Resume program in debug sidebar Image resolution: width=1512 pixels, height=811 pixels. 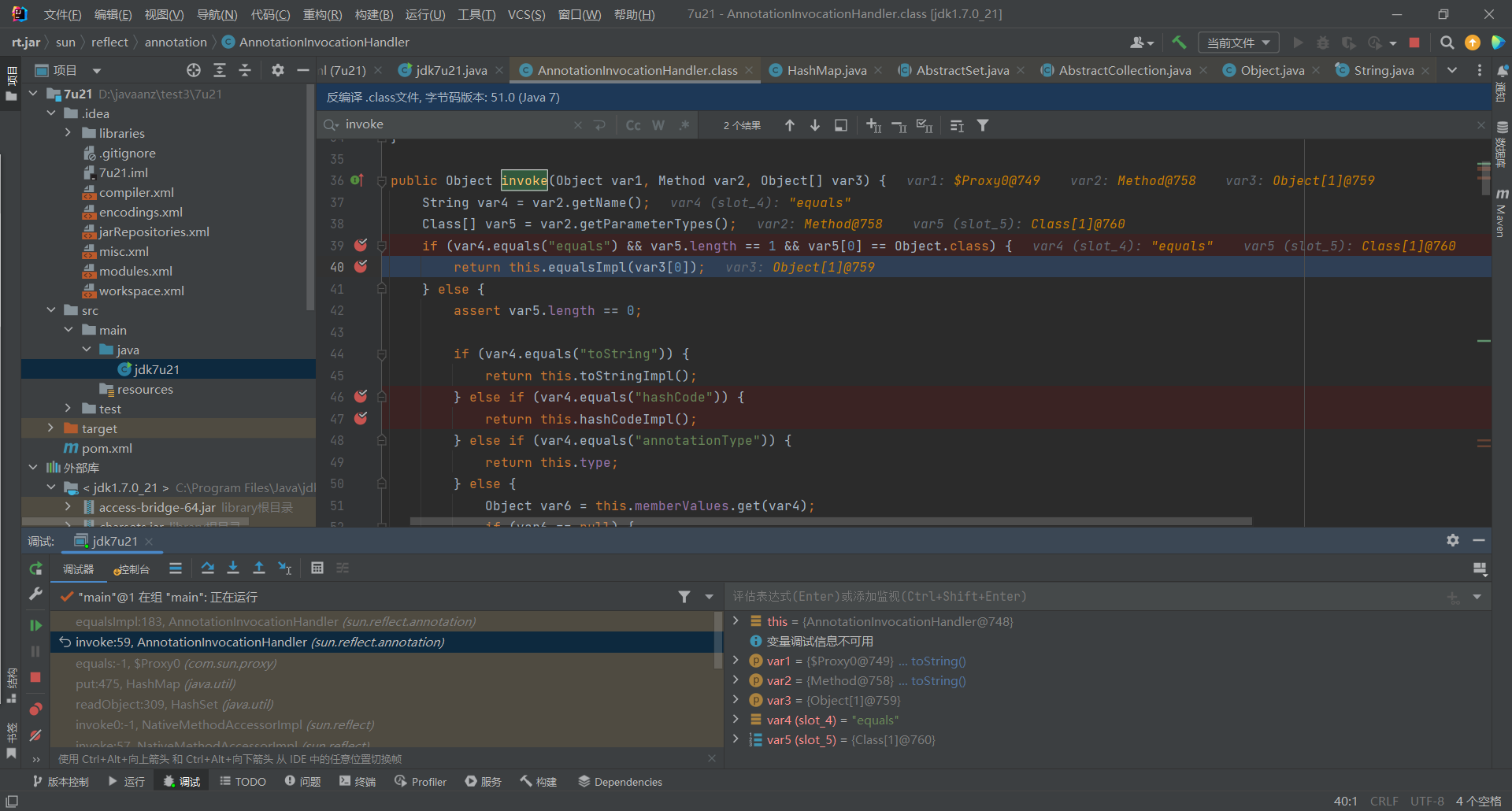tap(35, 625)
